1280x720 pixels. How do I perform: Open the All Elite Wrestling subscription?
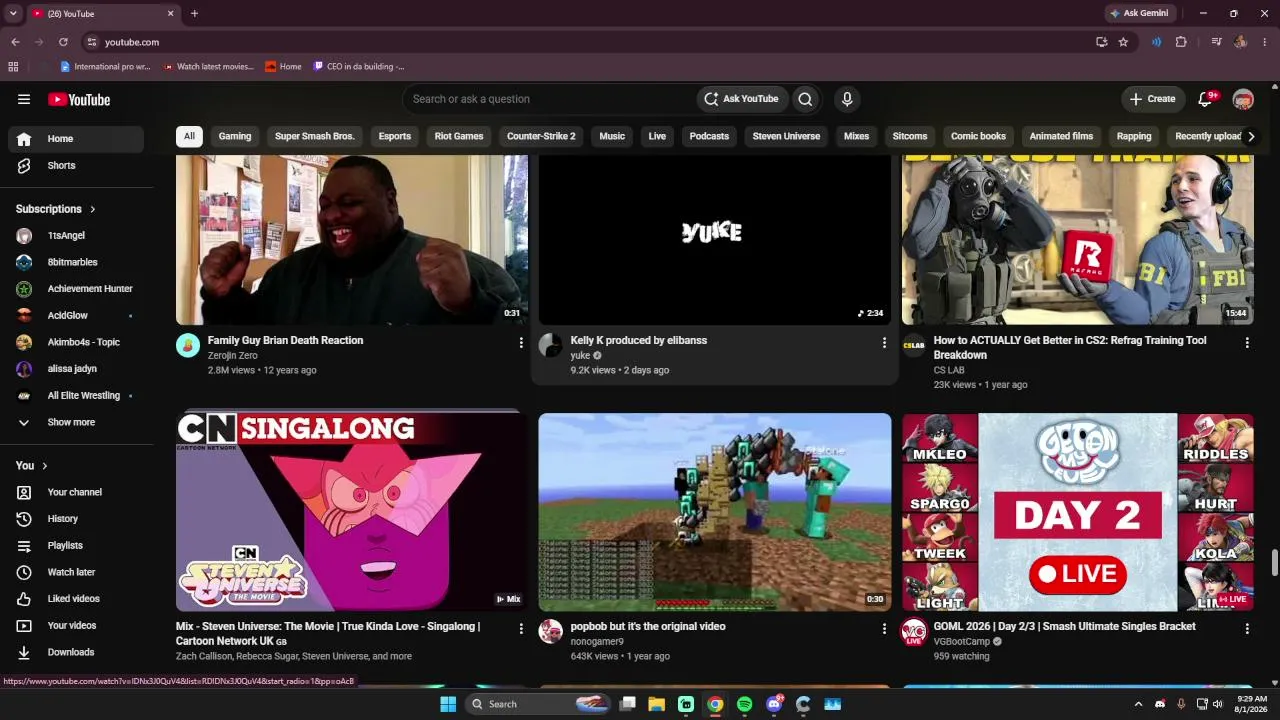[76, 395]
